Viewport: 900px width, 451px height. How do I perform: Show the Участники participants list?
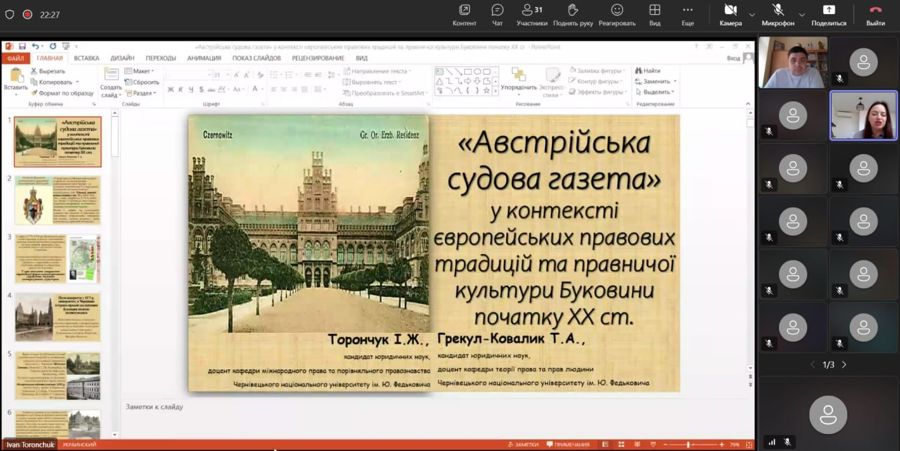[x=532, y=15]
